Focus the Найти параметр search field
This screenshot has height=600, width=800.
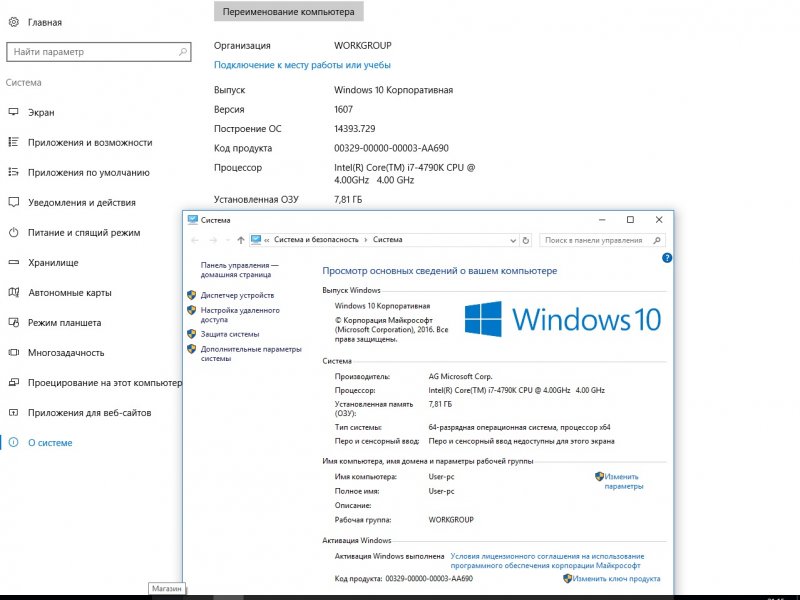point(99,52)
